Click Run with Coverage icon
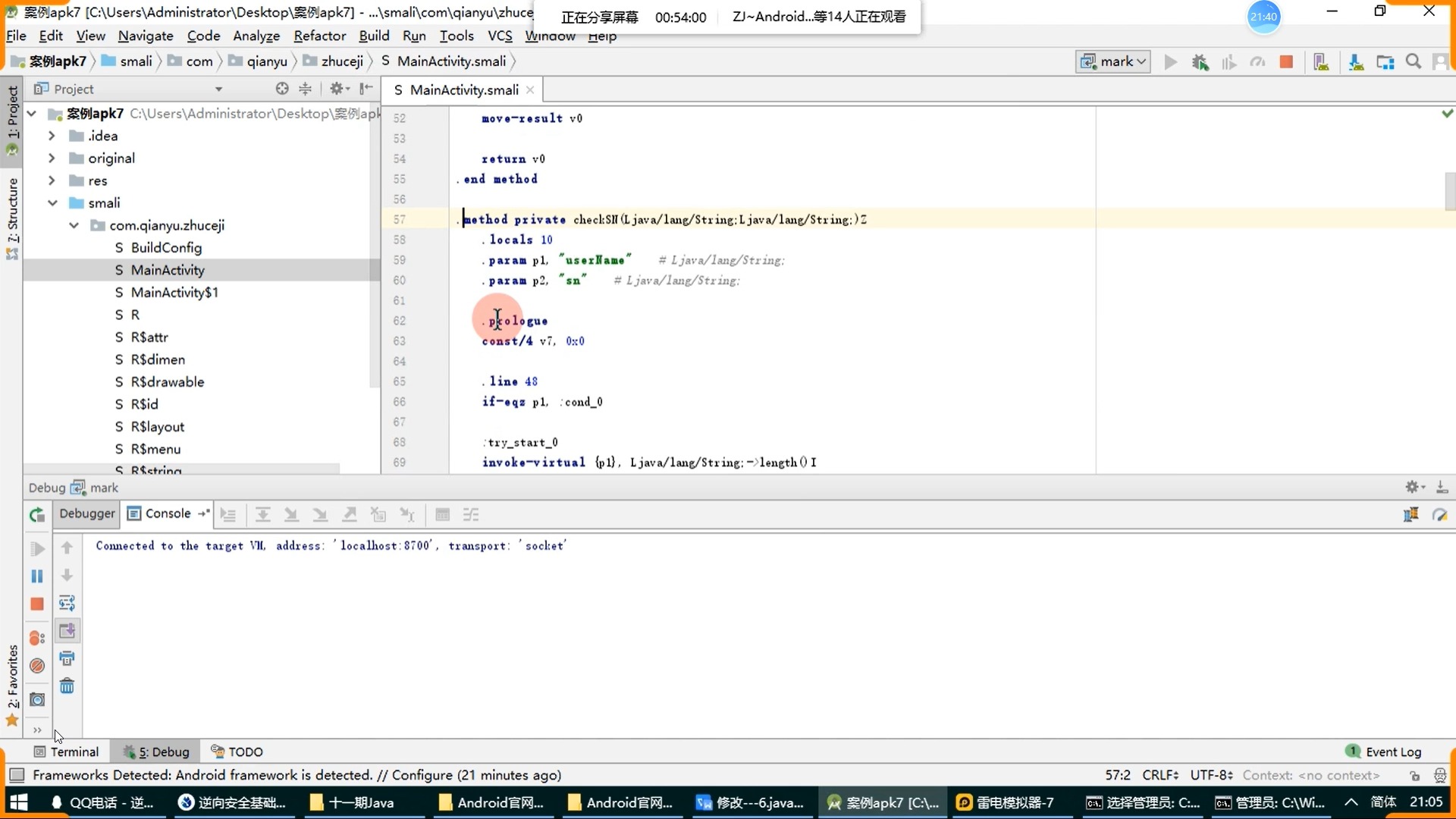This screenshot has height=819, width=1456. click(1228, 62)
